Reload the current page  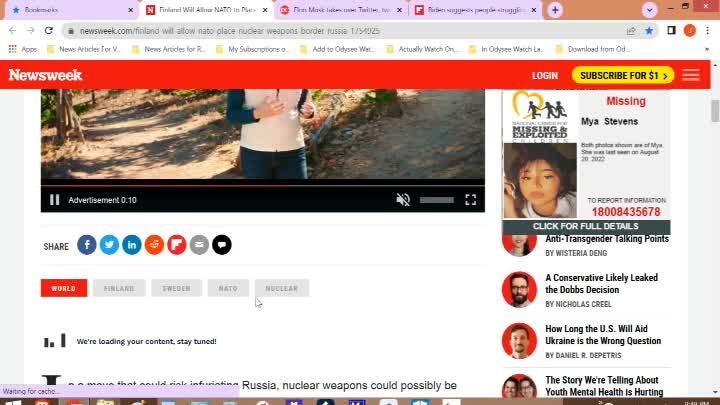click(x=49, y=31)
